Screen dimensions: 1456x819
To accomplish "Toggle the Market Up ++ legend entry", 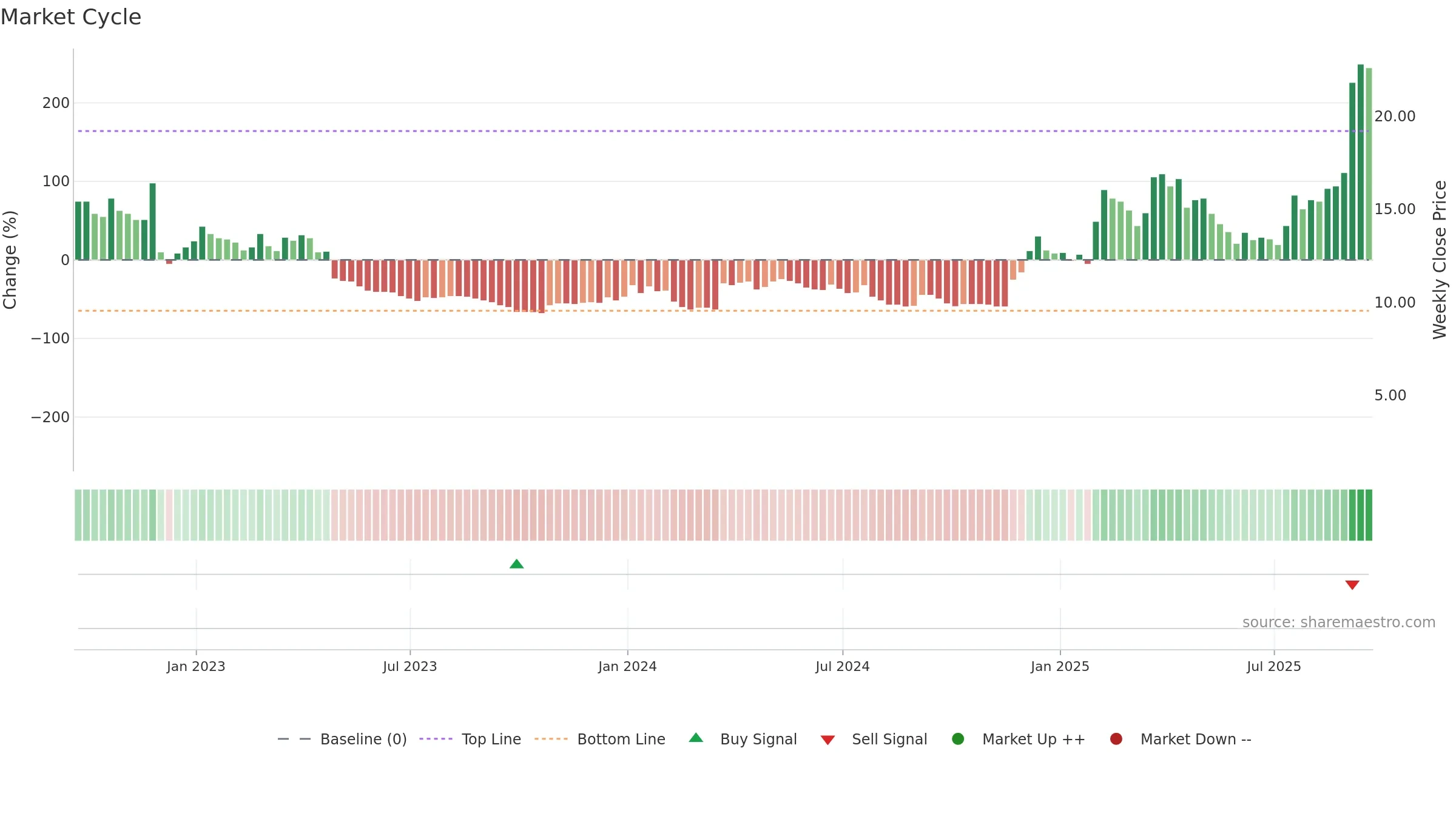I will tap(1019, 739).
